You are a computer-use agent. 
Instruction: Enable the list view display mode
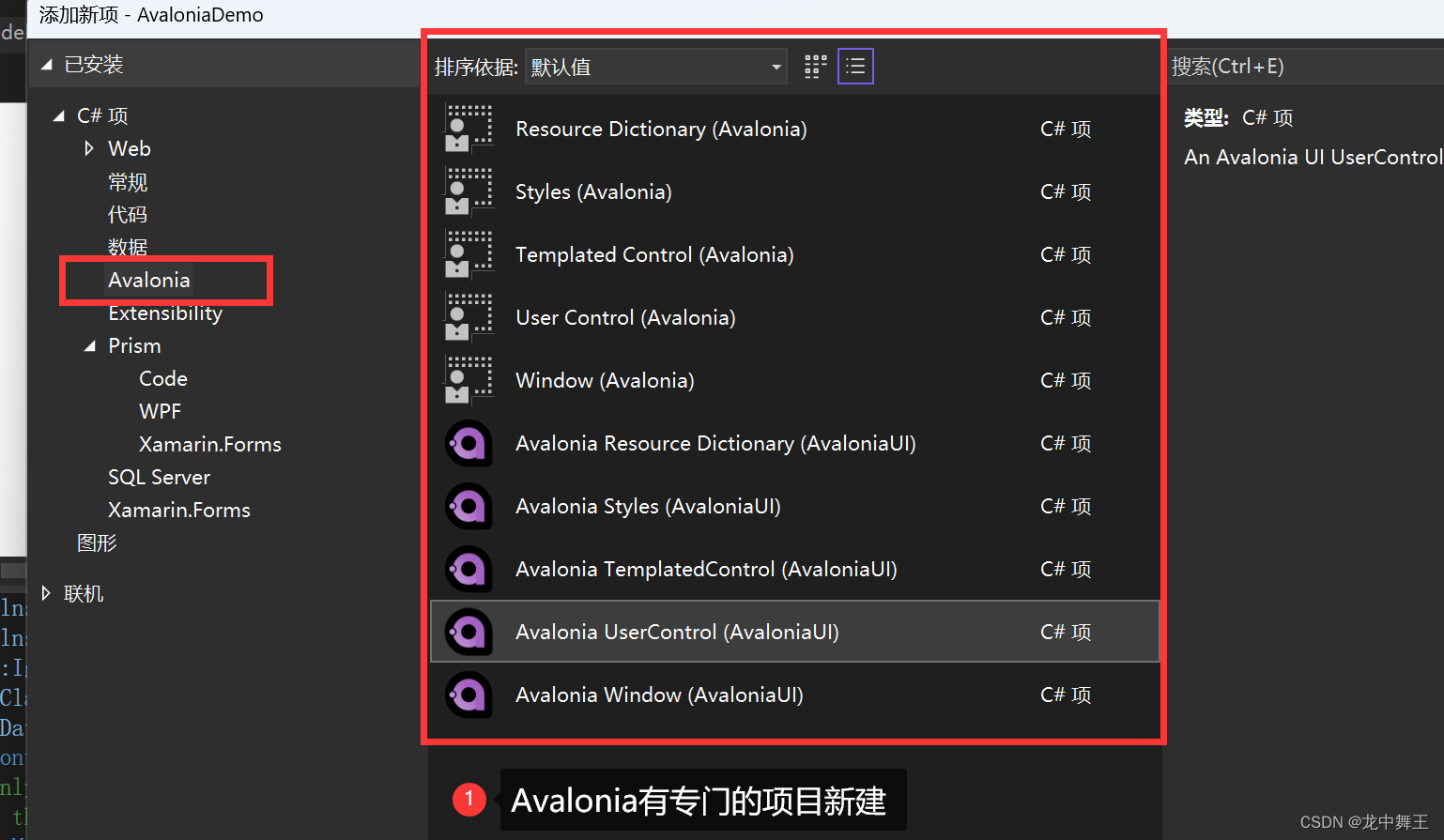pos(855,66)
